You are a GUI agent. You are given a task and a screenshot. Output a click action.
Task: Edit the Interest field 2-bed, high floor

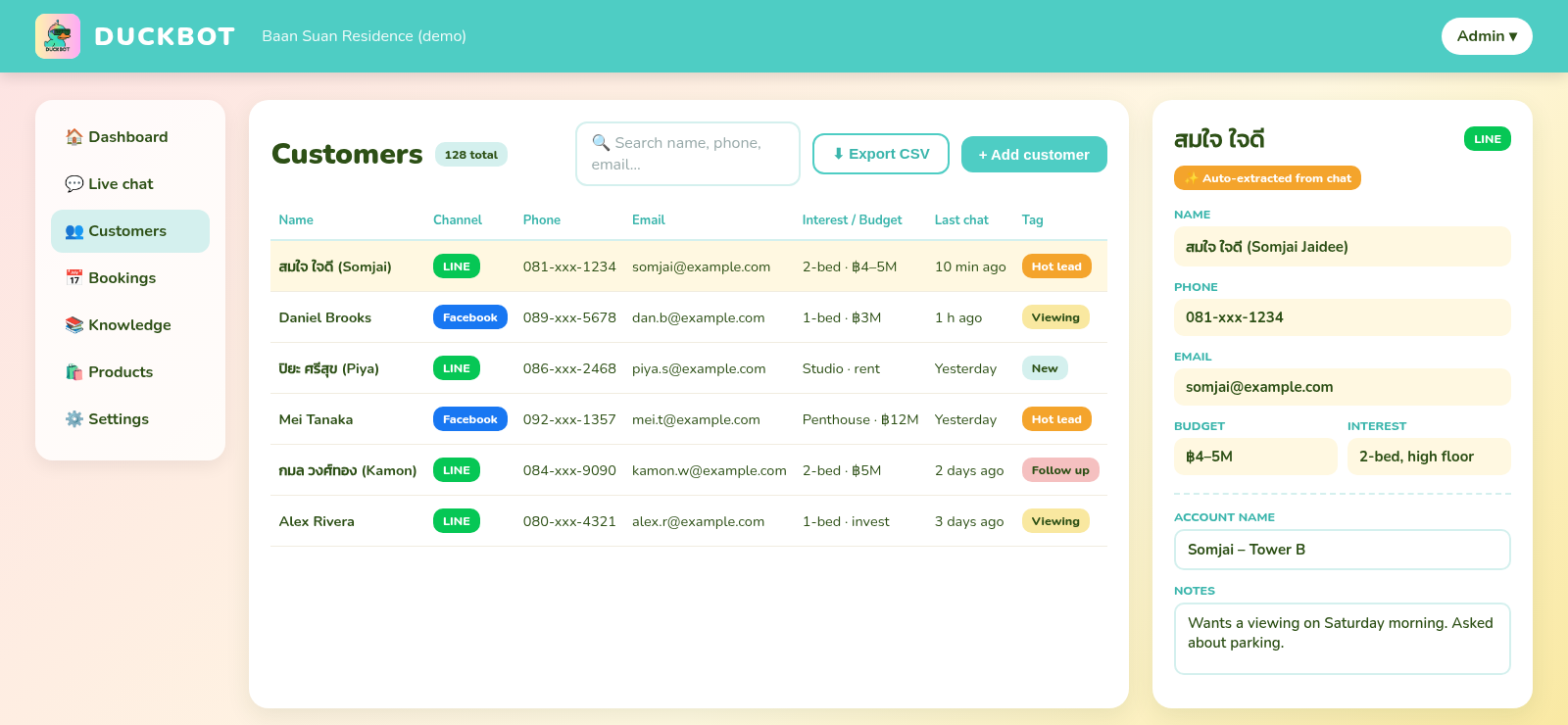pos(1429,457)
